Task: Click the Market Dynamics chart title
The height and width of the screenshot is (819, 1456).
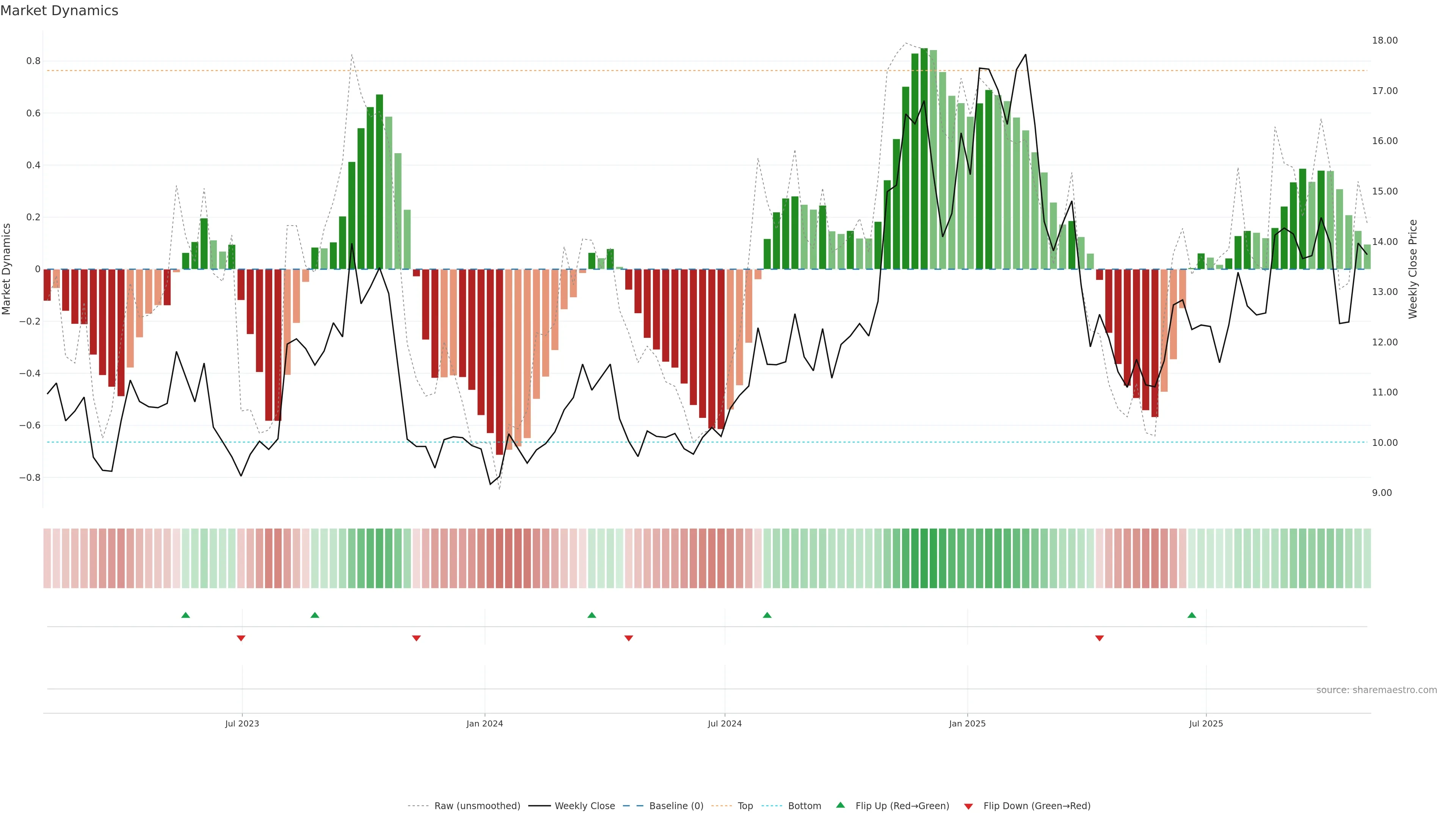Action: point(60,11)
